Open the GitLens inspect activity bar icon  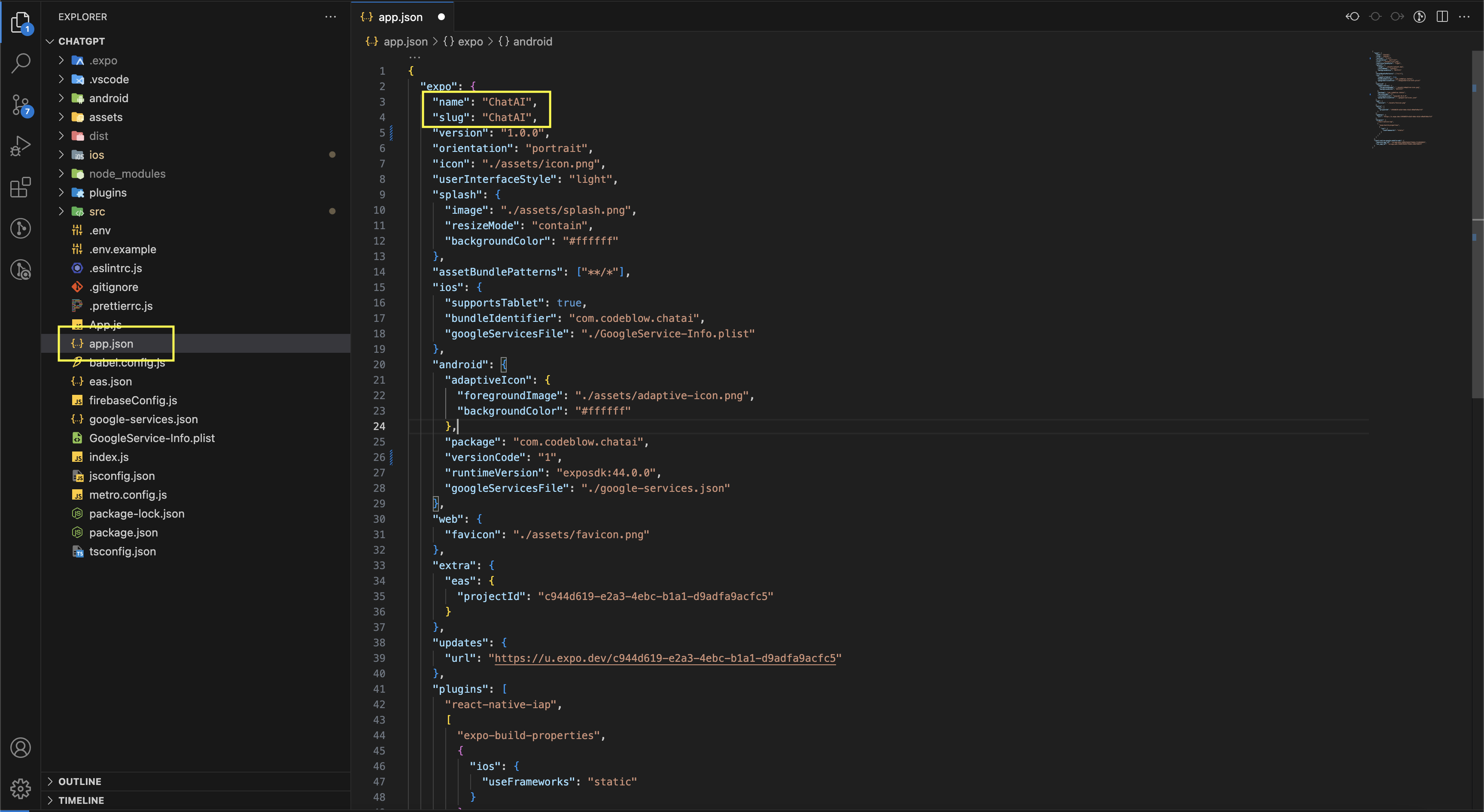point(21,270)
